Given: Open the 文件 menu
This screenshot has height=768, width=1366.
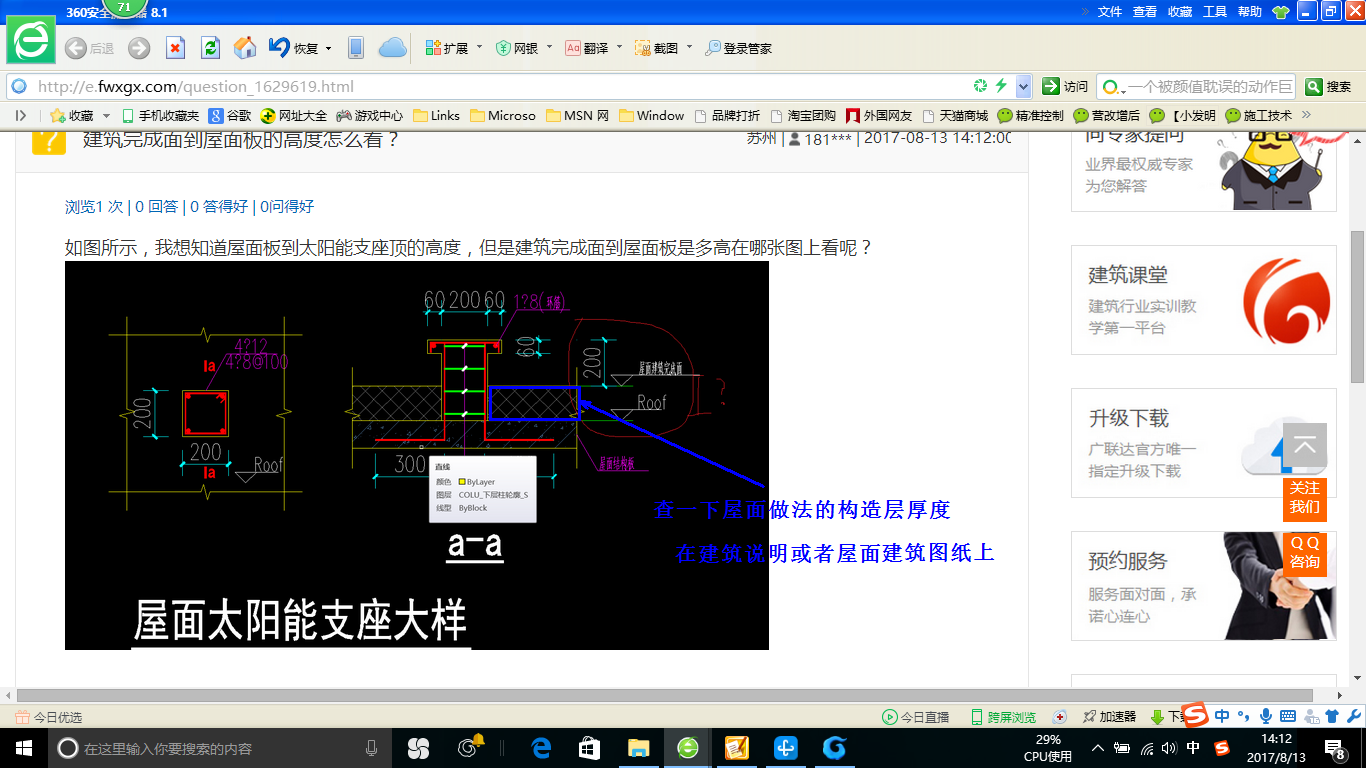Looking at the screenshot, I should 1110,12.
